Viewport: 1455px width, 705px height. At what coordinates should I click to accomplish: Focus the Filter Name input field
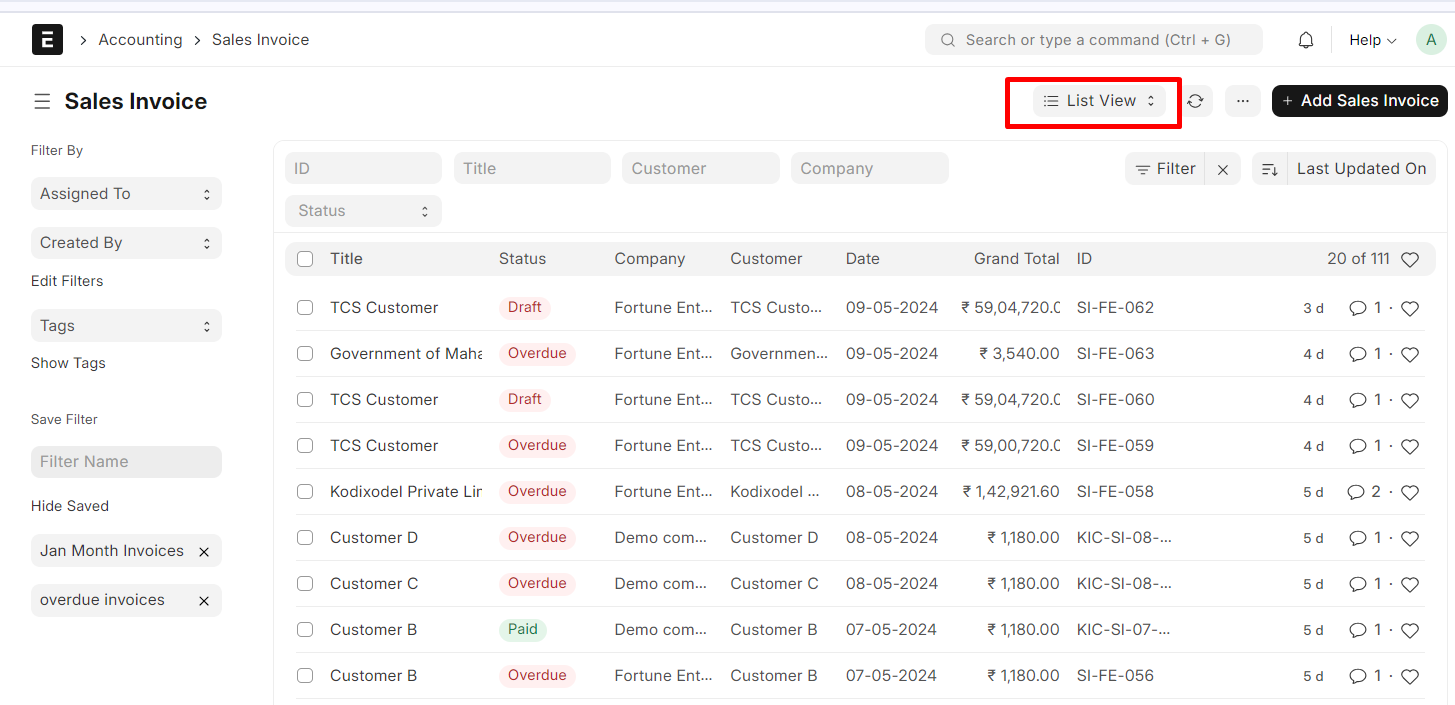tap(126, 462)
